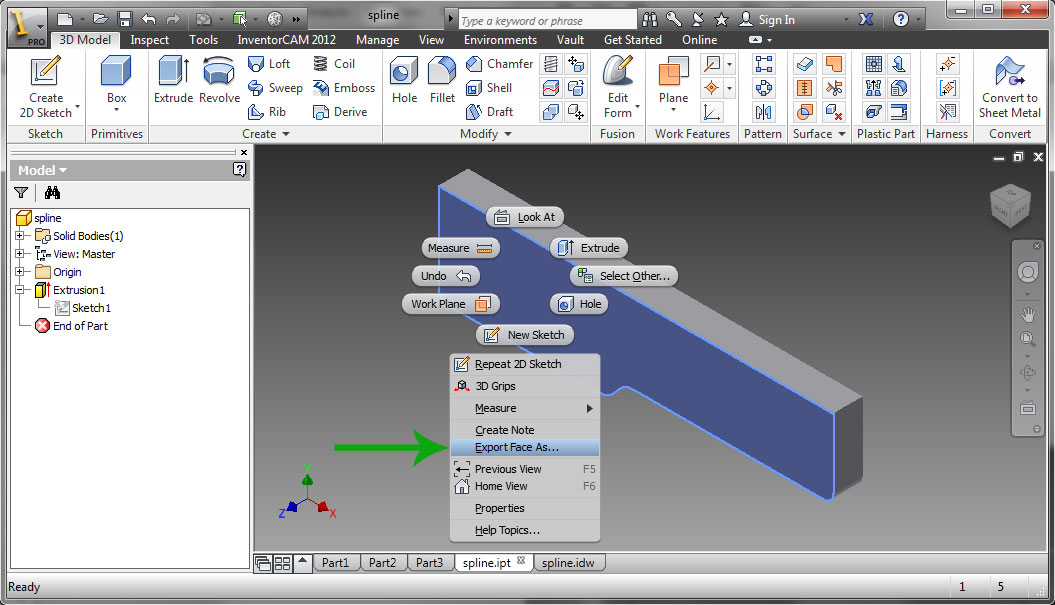
Task: Switch to Part2 document tab
Action: point(383,563)
